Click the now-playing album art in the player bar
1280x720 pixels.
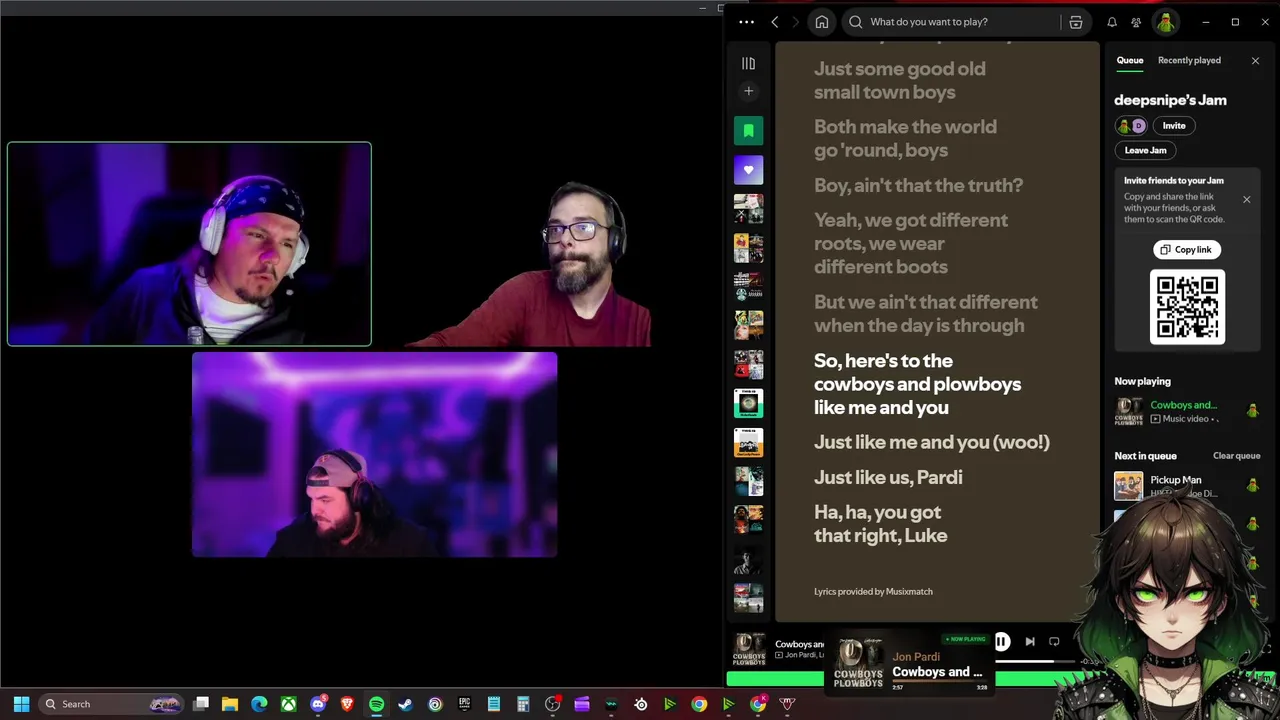pos(749,650)
